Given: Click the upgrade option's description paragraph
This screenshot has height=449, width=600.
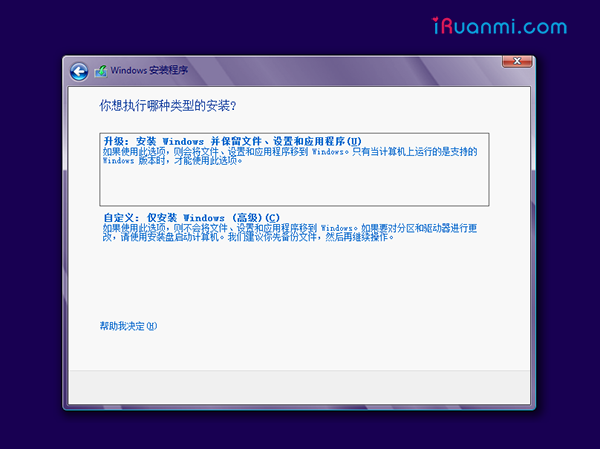Looking at the screenshot, I should click(x=290, y=156).
